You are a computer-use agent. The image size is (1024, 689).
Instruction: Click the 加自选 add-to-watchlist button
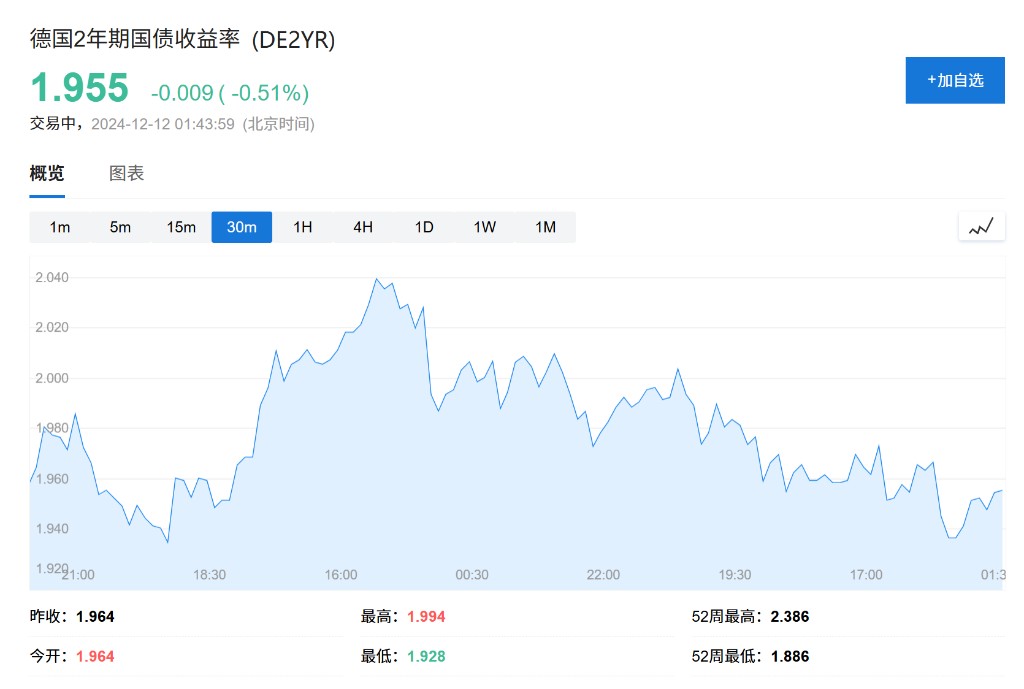pos(955,80)
